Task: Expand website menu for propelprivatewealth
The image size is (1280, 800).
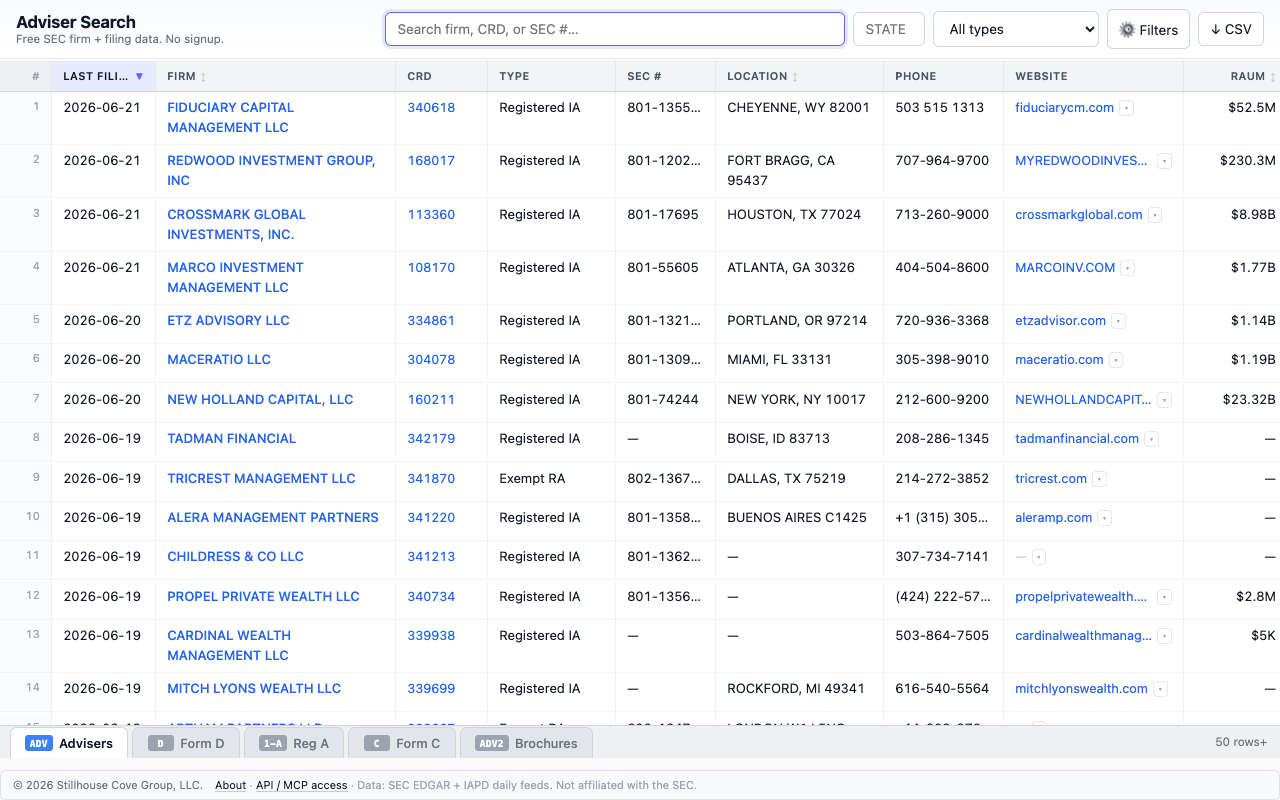Action: [1164, 597]
